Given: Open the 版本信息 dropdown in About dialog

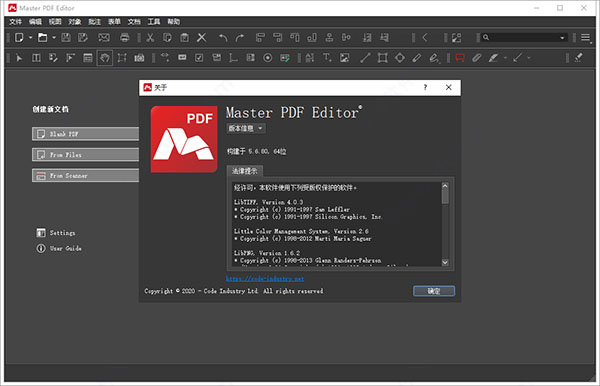Looking at the screenshot, I should 246,129.
